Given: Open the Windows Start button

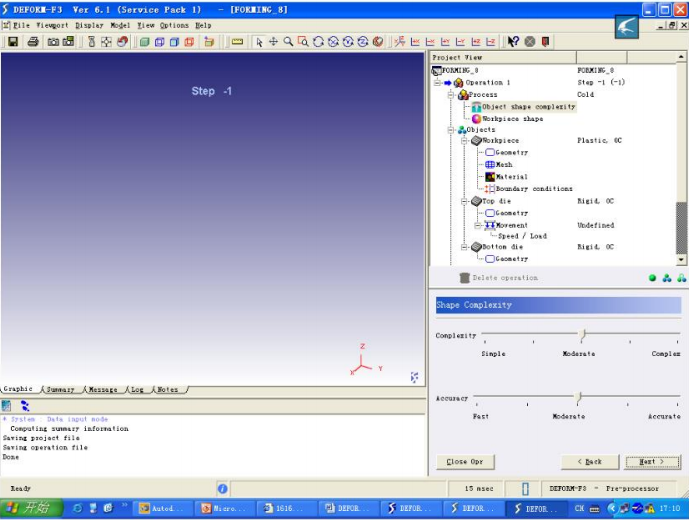Looking at the screenshot, I should click(31, 508).
